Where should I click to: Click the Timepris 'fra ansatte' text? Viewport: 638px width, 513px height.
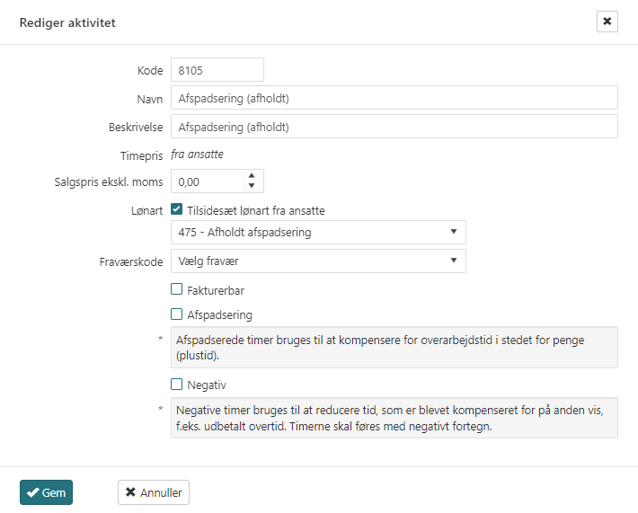tap(197, 154)
